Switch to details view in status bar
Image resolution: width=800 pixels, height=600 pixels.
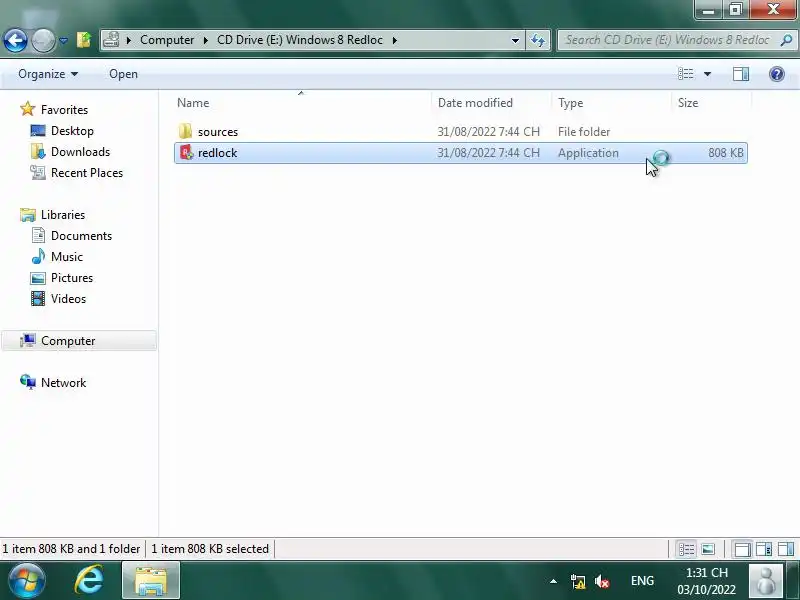[x=686, y=549]
